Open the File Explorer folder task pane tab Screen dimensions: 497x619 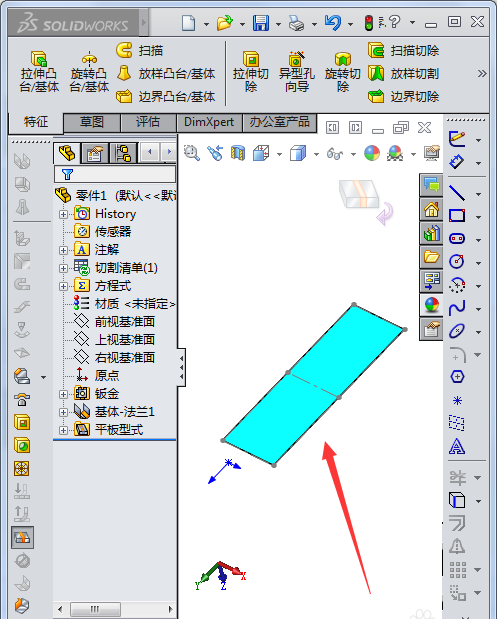(431, 257)
